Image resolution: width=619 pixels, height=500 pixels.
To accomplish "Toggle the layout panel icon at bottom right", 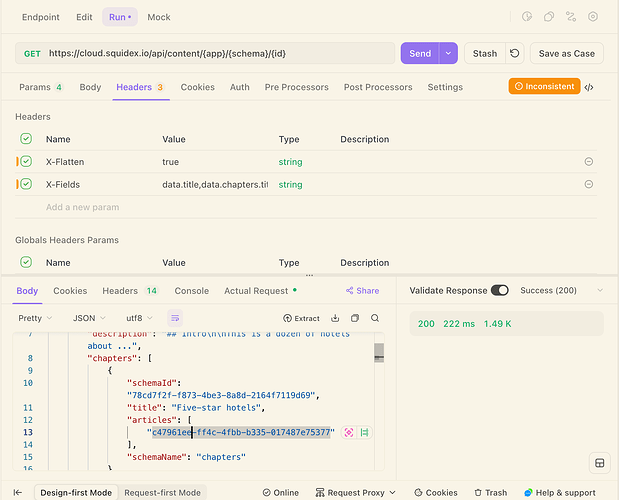I will (x=600, y=463).
